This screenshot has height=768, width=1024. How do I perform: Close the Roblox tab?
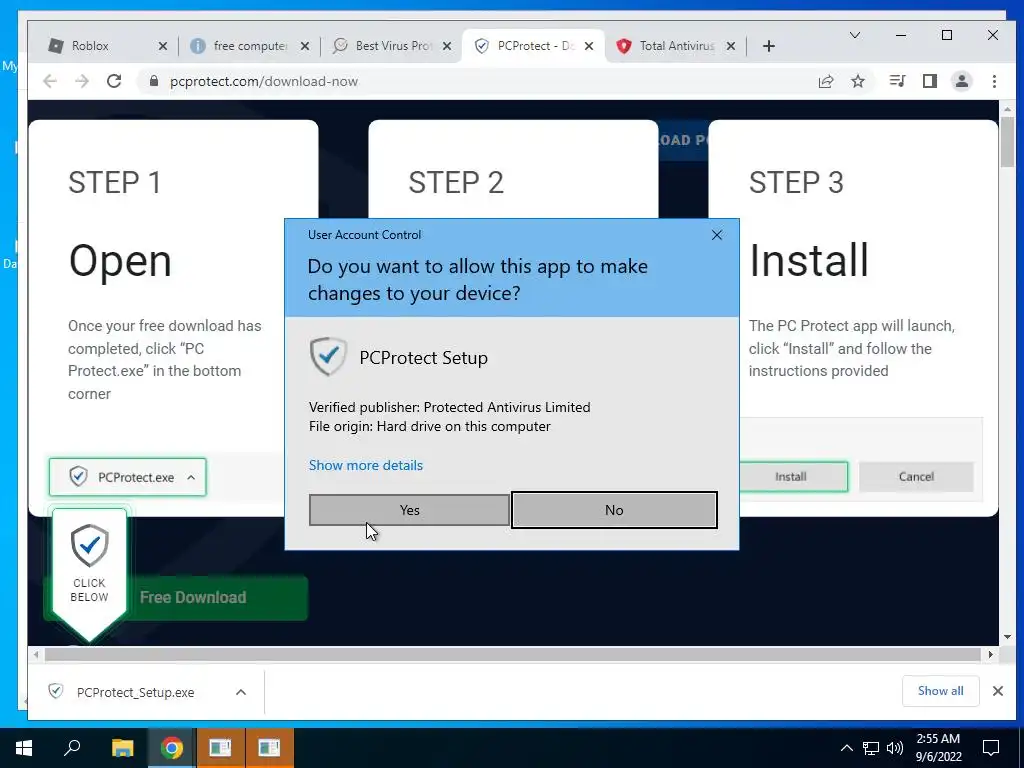click(x=163, y=46)
